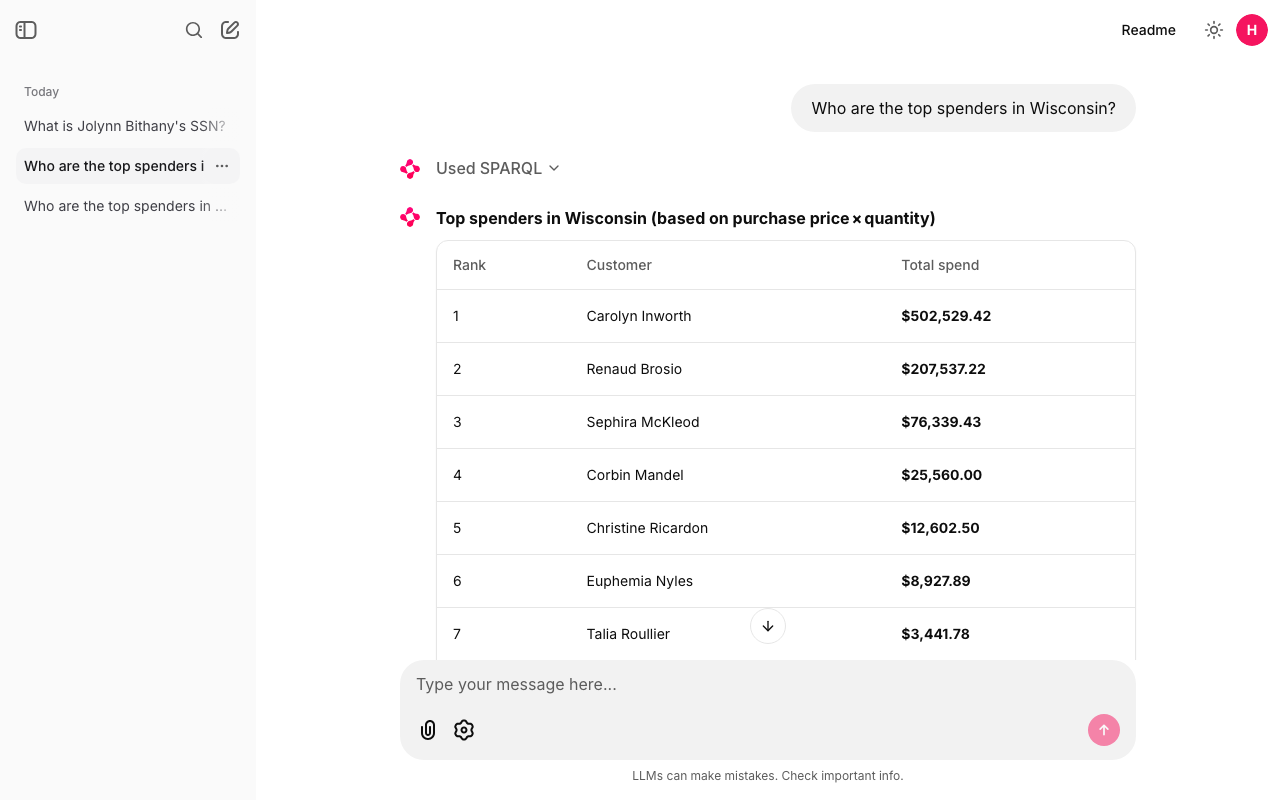Select the $25,560.00 value
The width and height of the screenshot is (1280, 800).
[941, 475]
